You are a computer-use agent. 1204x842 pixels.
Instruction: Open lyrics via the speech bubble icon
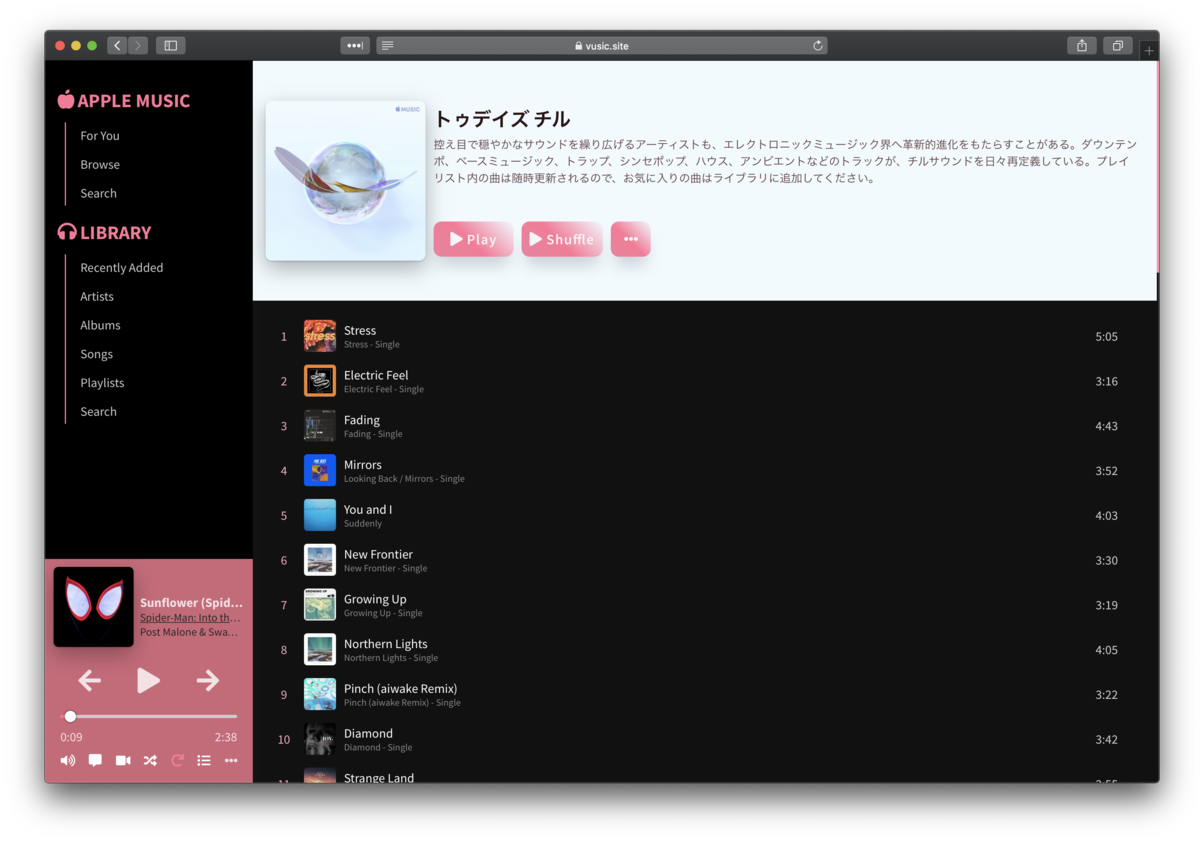pyautogui.click(x=95, y=761)
